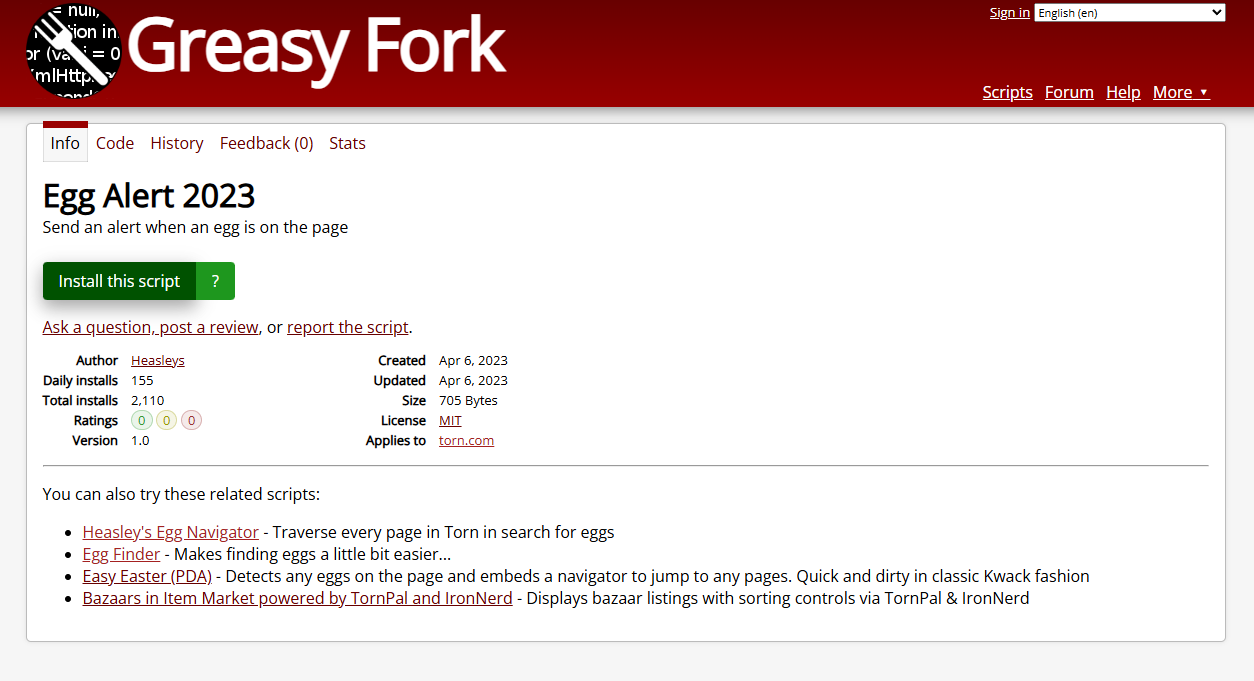Switch to the Code tab
Image resolution: width=1254 pixels, height=681 pixels.
115,143
